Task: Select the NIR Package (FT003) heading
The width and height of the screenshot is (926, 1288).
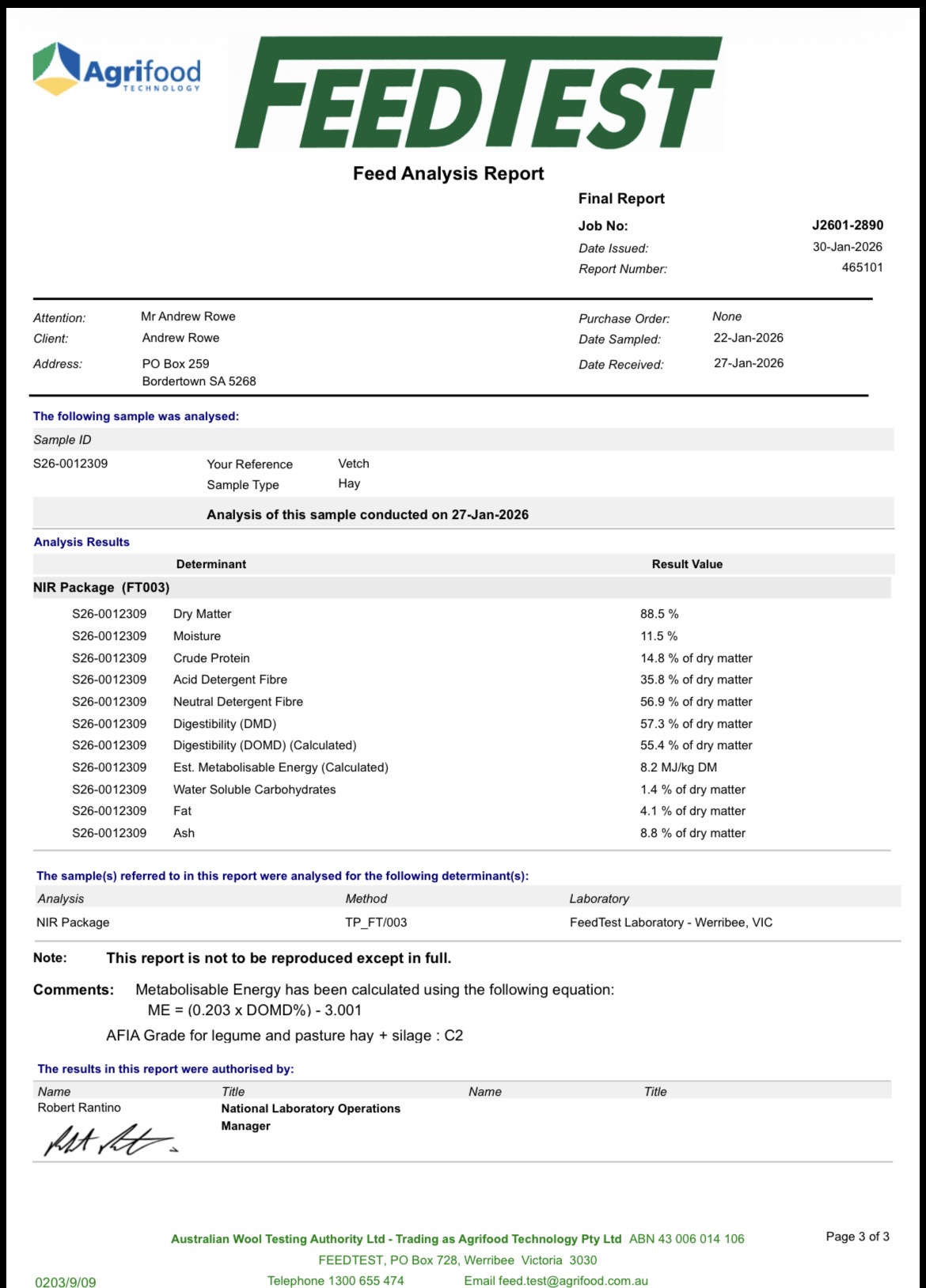Action: 101,587
